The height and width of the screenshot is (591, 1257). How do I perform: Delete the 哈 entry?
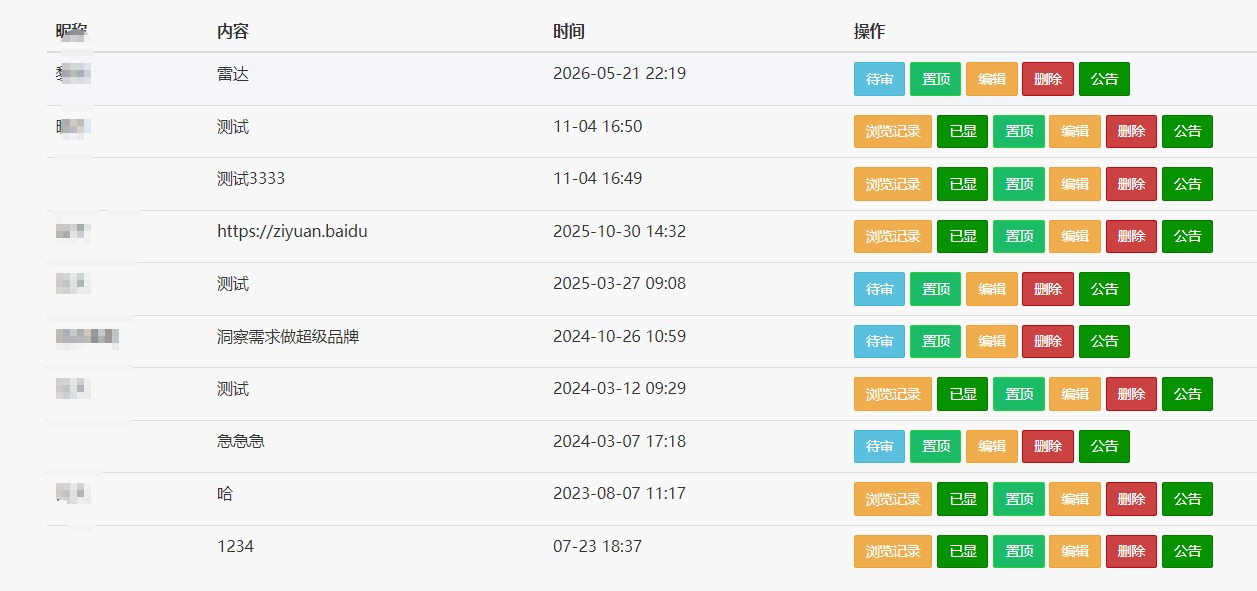[1131, 499]
